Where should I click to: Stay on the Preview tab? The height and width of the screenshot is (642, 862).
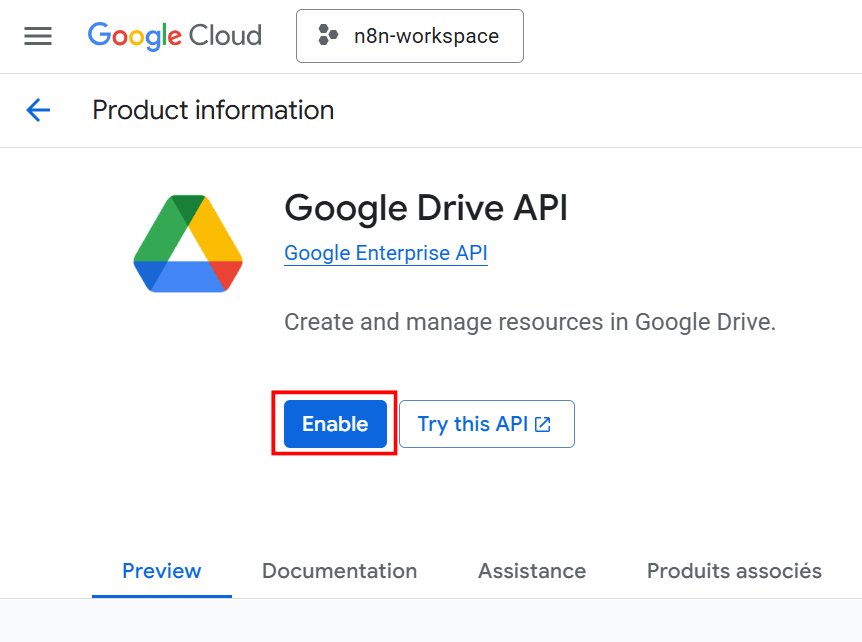[161, 571]
